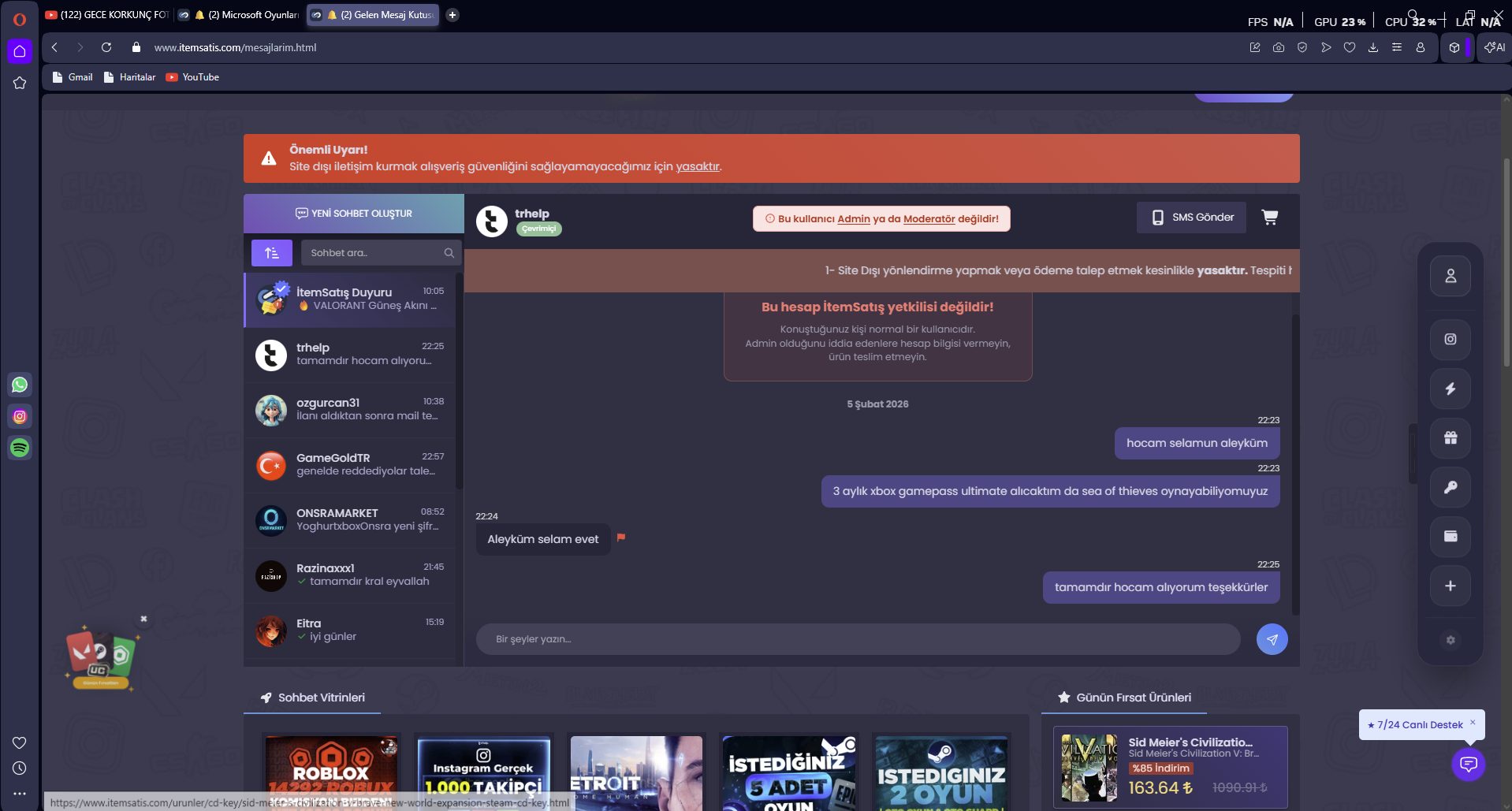This screenshot has height=811, width=1512.
Task: Open the lightning bolt icon in the right panel
Action: tap(1451, 389)
